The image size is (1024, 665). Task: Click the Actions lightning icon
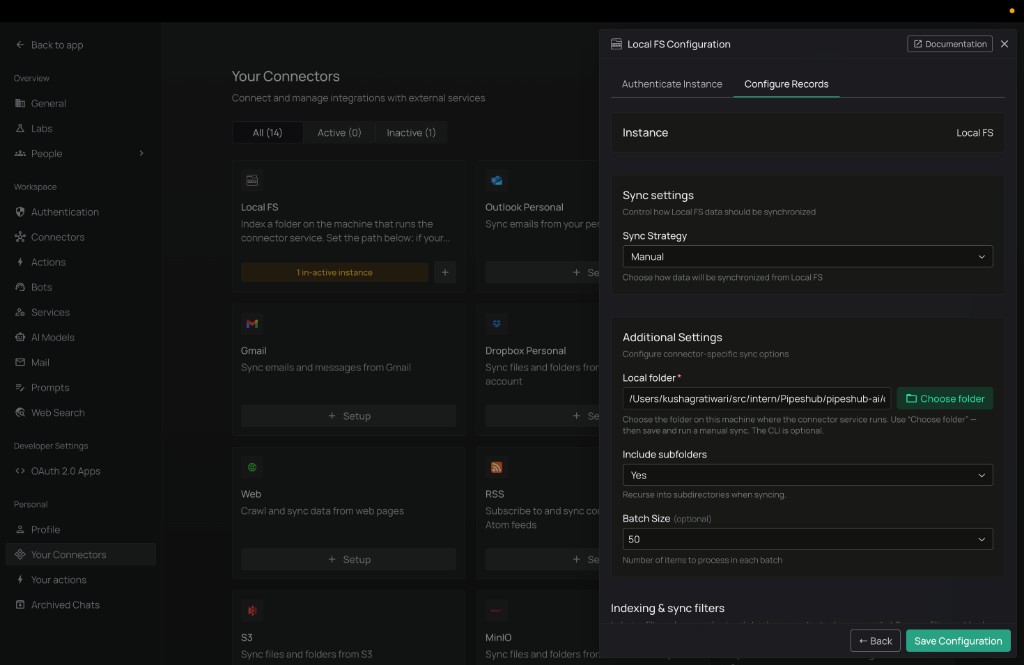coord(20,262)
